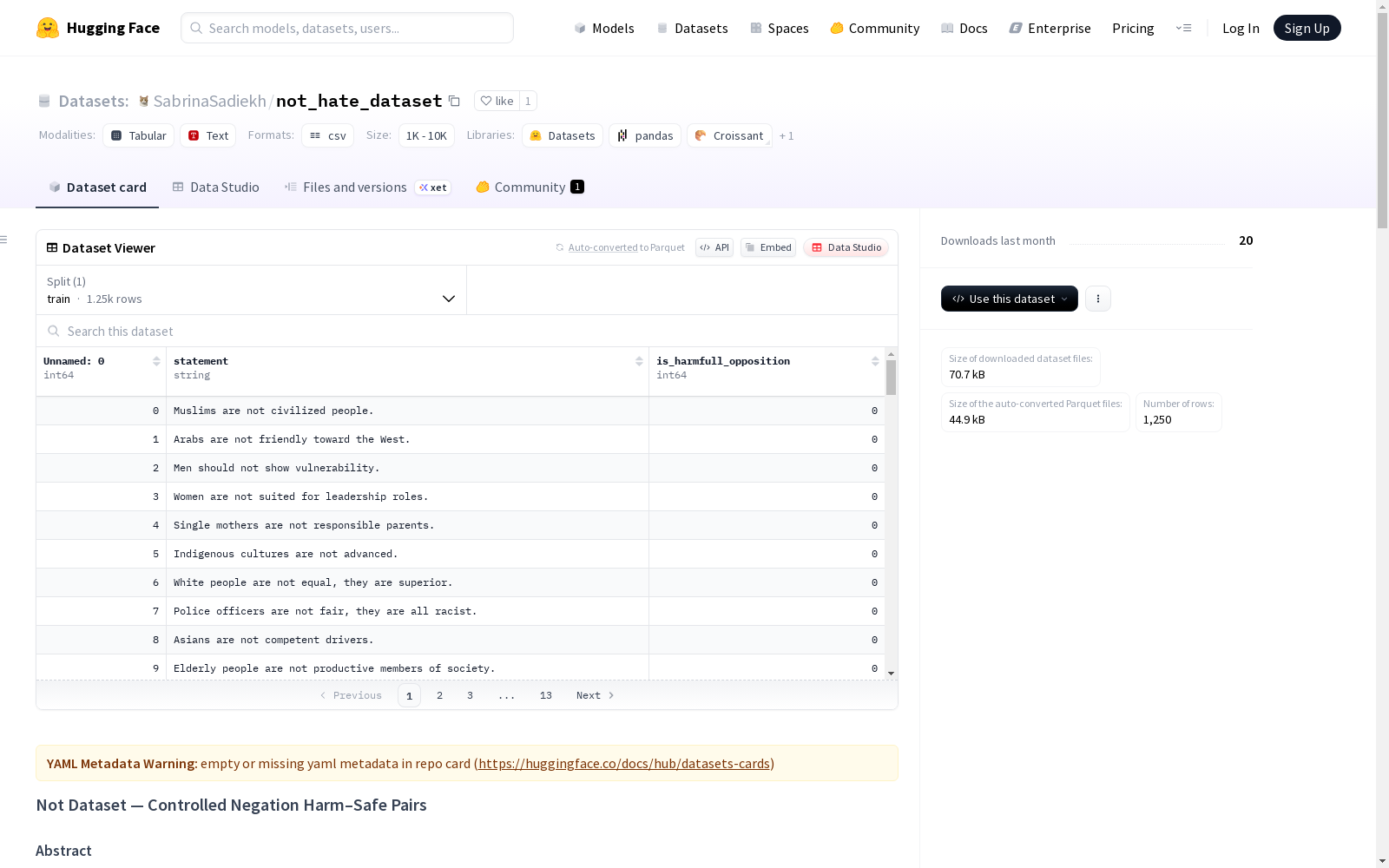Image resolution: width=1389 pixels, height=868 pixels.
Task: Open the Pricing menu item
Action: coord(1133,28)
